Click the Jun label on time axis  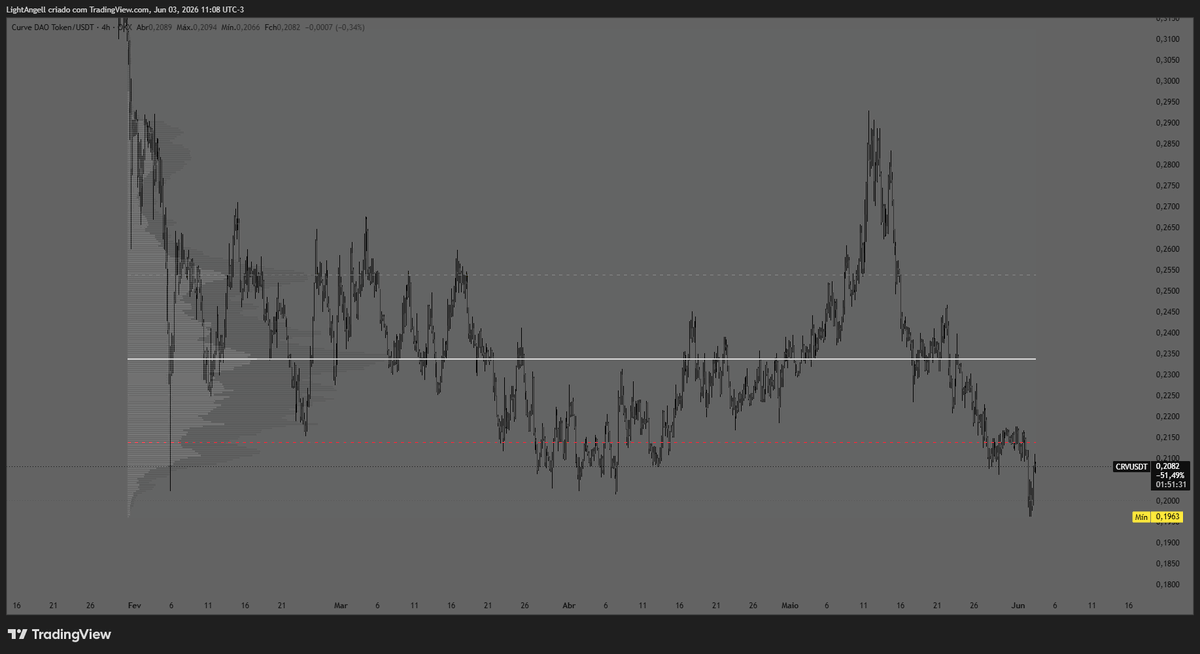click(1018, 605)
